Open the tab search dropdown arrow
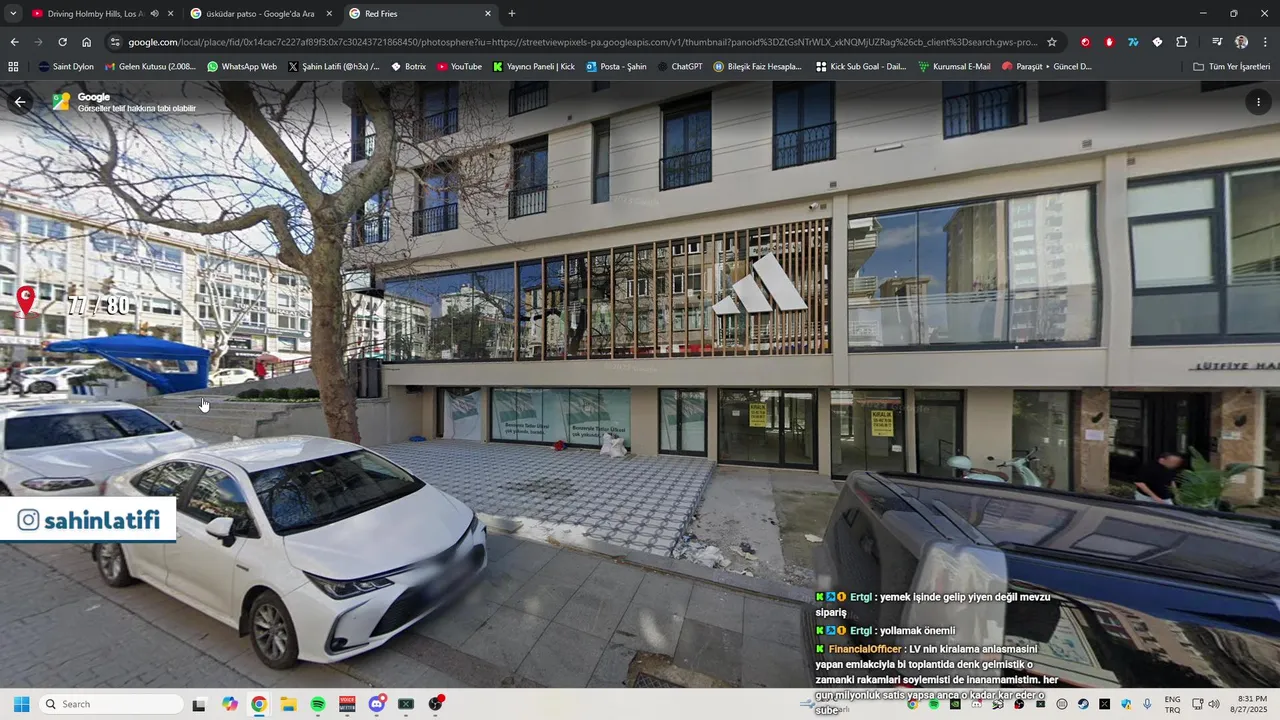The image size is (1280, 720). point(13,14)
